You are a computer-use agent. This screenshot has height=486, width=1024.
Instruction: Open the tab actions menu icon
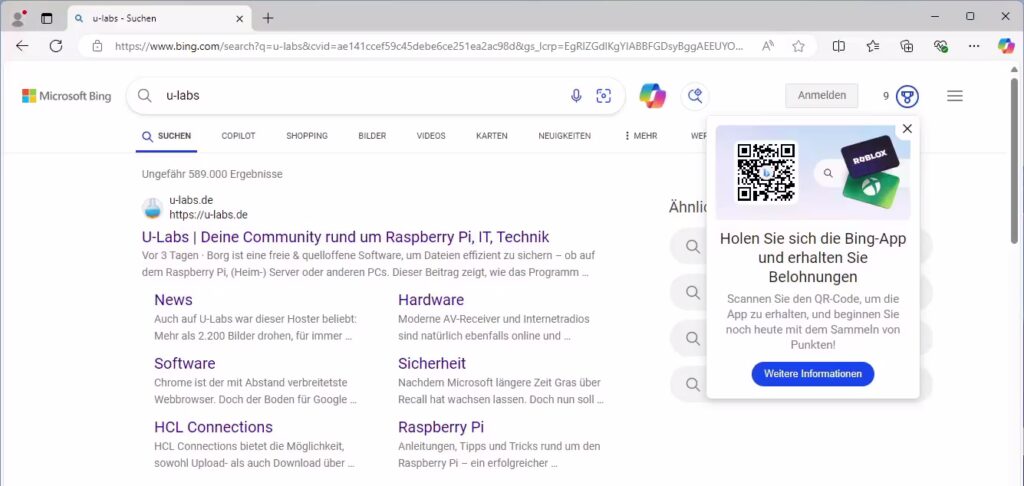coord(46,18)
